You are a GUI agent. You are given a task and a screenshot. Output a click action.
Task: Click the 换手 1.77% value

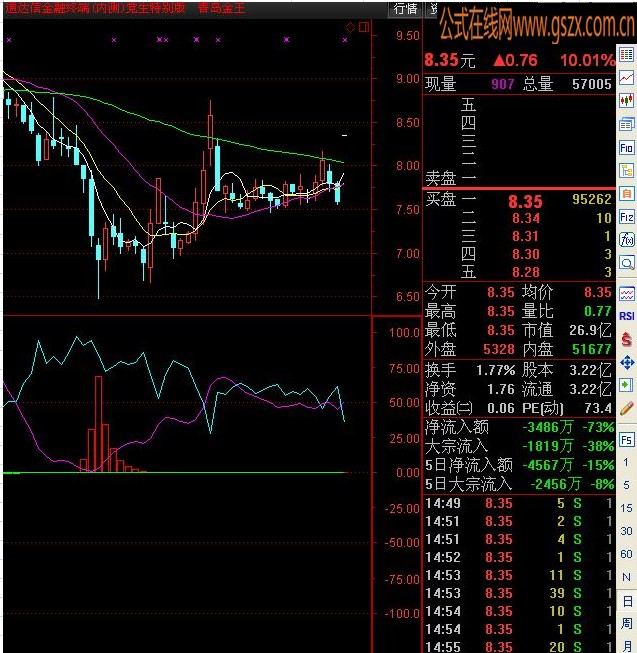495,370
